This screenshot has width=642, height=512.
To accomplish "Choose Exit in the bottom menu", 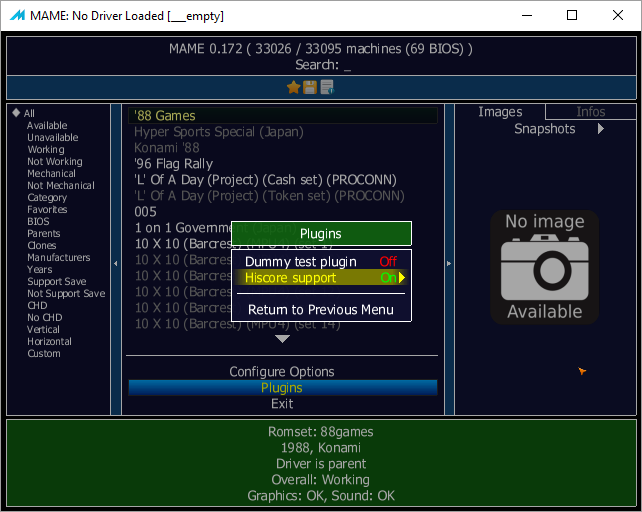I will (x=282, y=404).
